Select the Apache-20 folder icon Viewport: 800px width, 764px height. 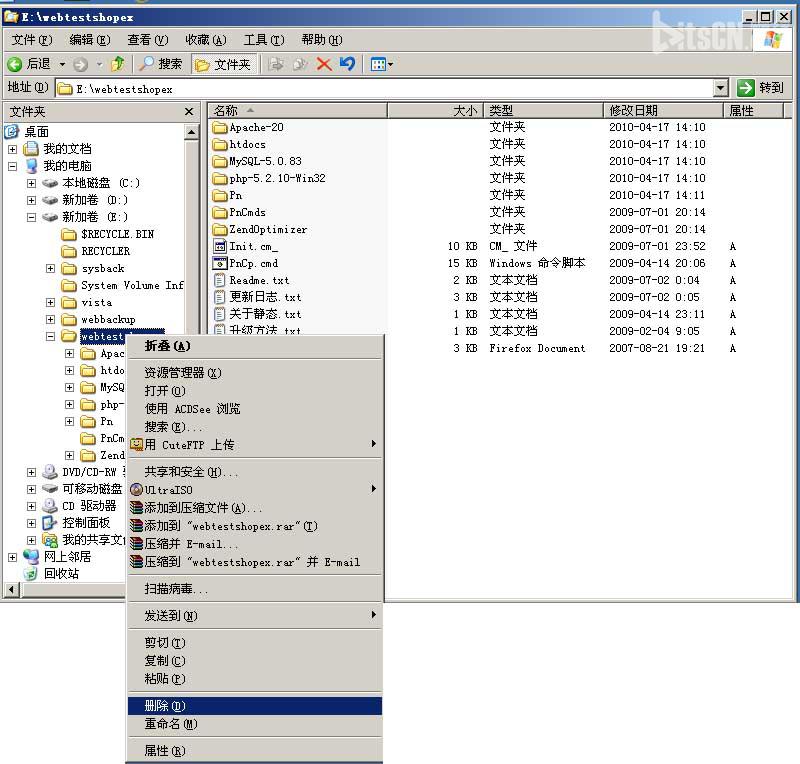tap(219, 127)
